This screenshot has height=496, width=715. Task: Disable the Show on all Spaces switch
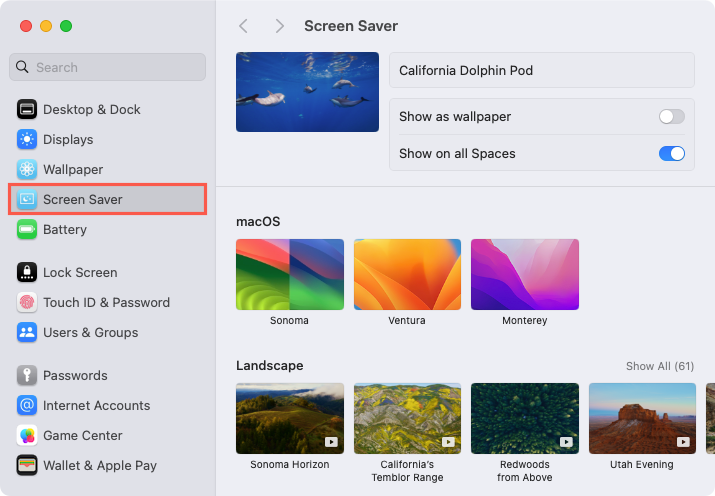coord(672,154)
